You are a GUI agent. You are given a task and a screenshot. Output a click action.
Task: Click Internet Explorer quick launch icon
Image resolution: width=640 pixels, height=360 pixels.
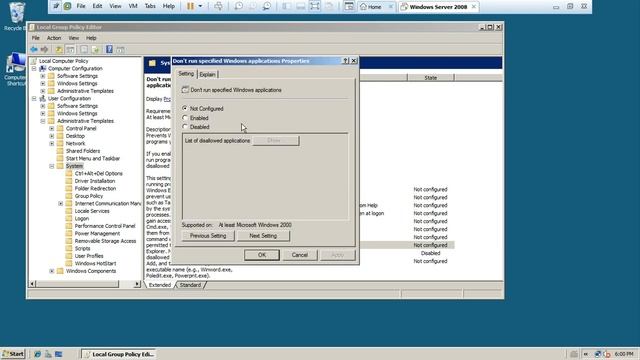(x=37, y=354)
